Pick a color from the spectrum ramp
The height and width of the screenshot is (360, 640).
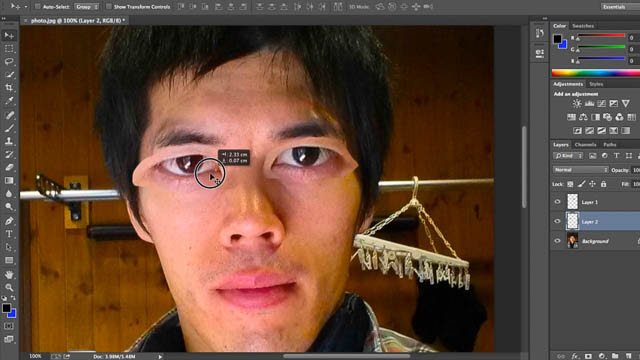[x=596, y=73]
